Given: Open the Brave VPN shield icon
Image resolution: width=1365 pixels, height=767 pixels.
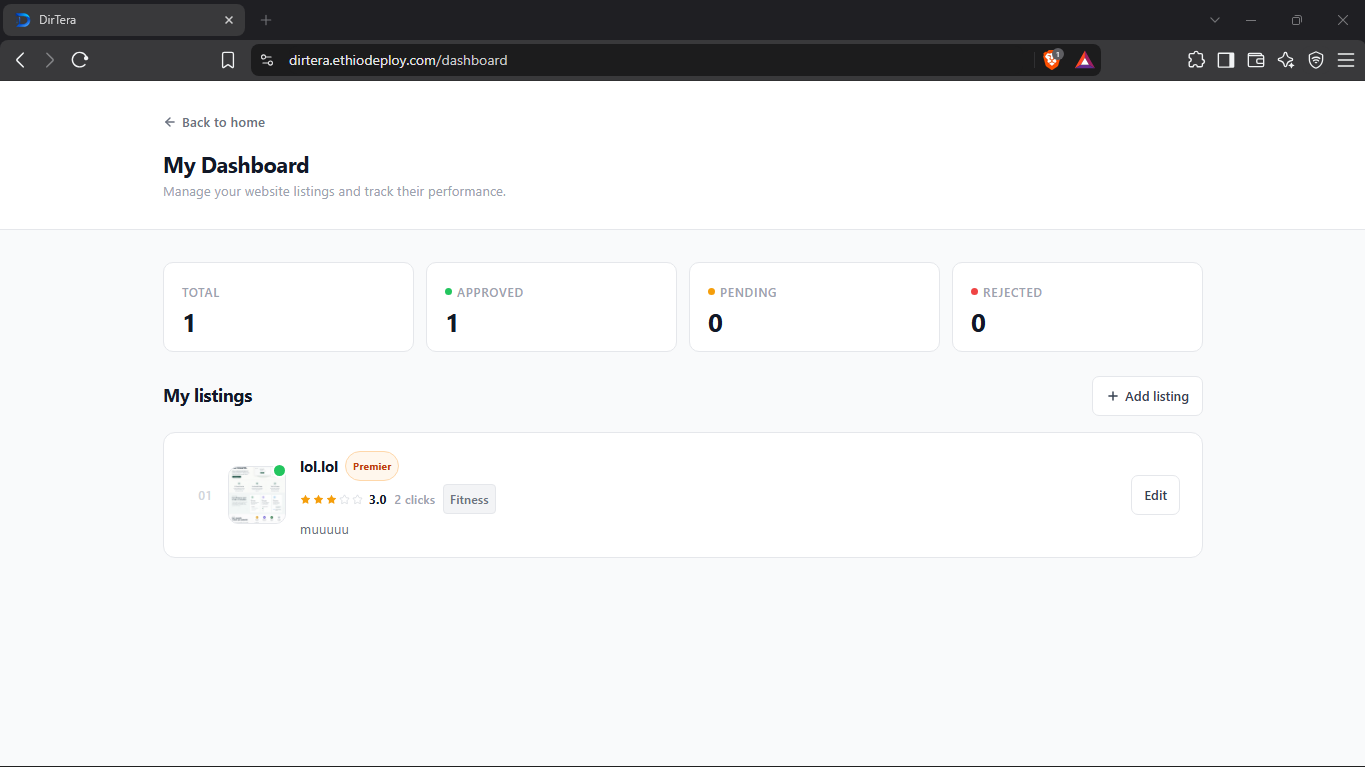Looking at the screenshot, I should pos(1316,60).
